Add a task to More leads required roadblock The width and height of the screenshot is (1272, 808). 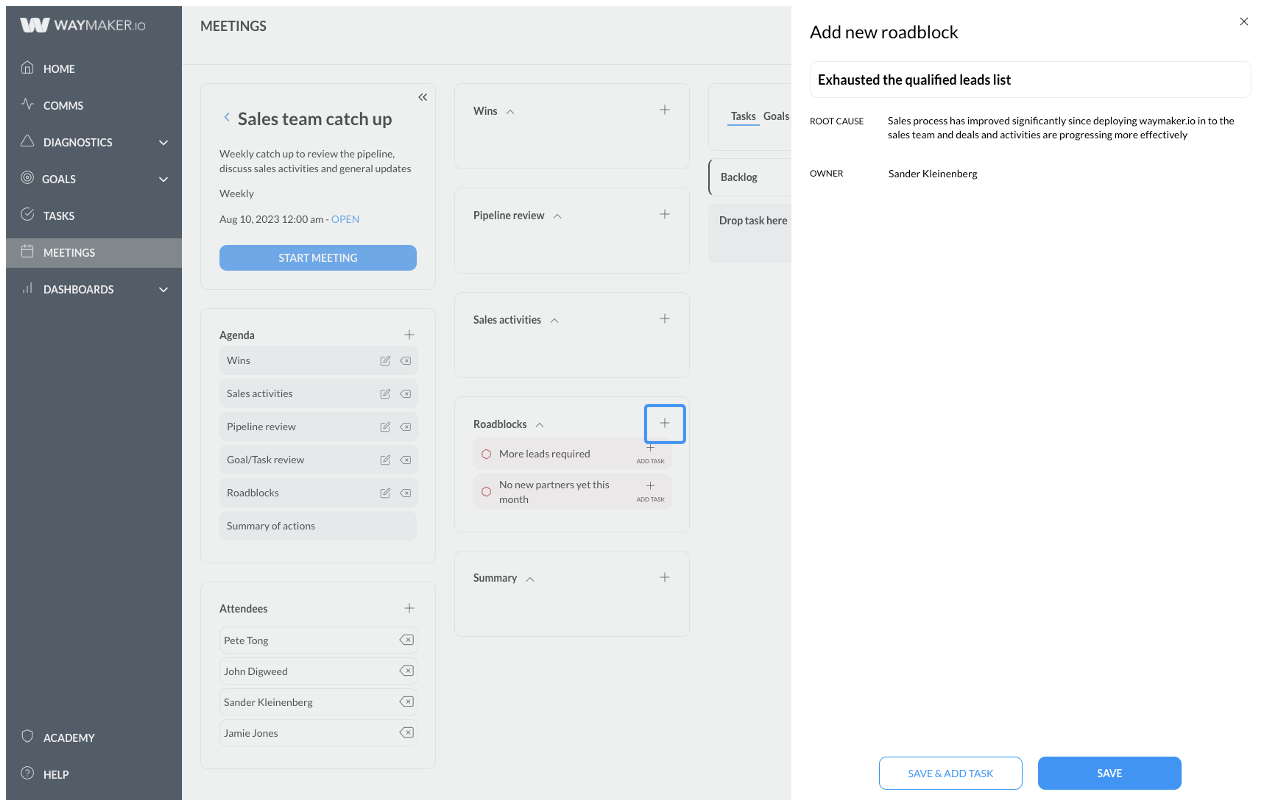pos(650,453)
